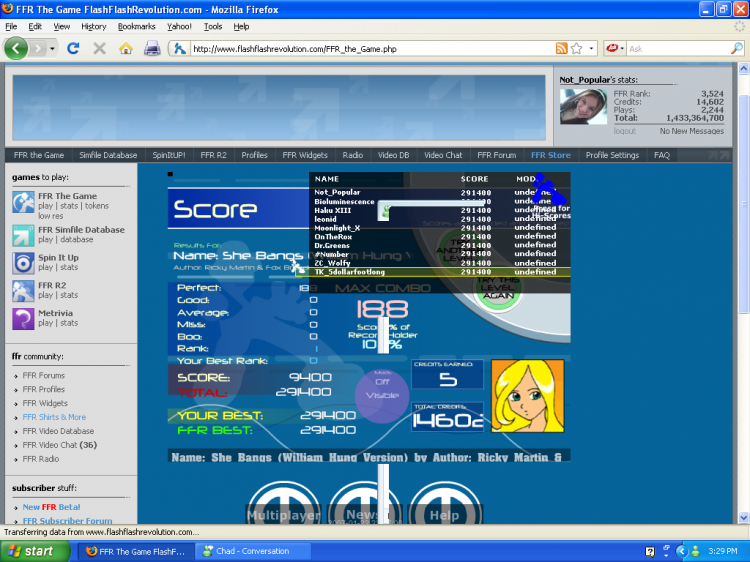This screenshot has width=750, height=562.
Task: Click the Spin It Up sidebar icon
Action: pyautogui.click(x=24, y=263)
